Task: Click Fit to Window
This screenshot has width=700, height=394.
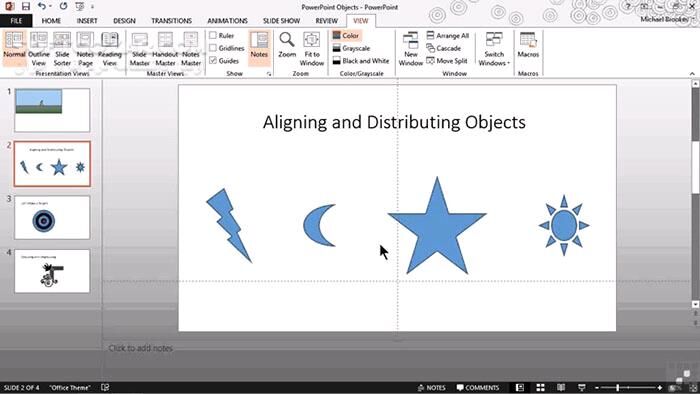Action: [312, 48]
